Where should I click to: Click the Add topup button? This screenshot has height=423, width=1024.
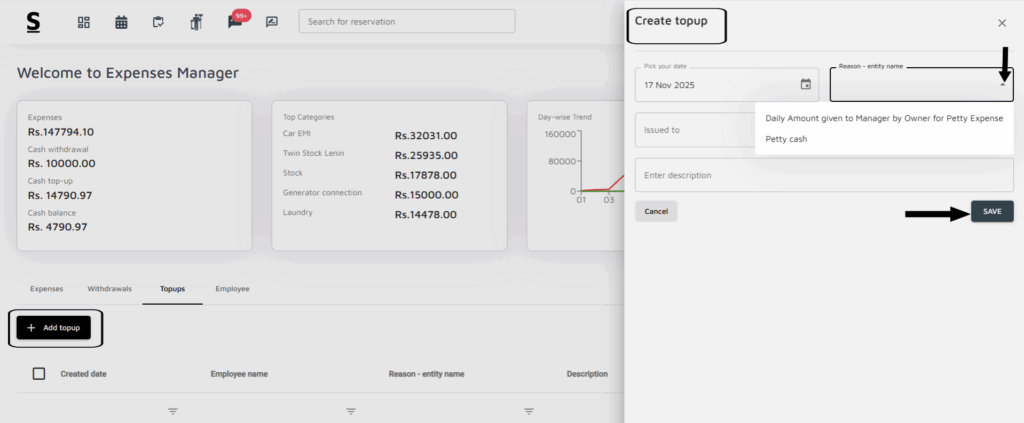click(54, 328)
